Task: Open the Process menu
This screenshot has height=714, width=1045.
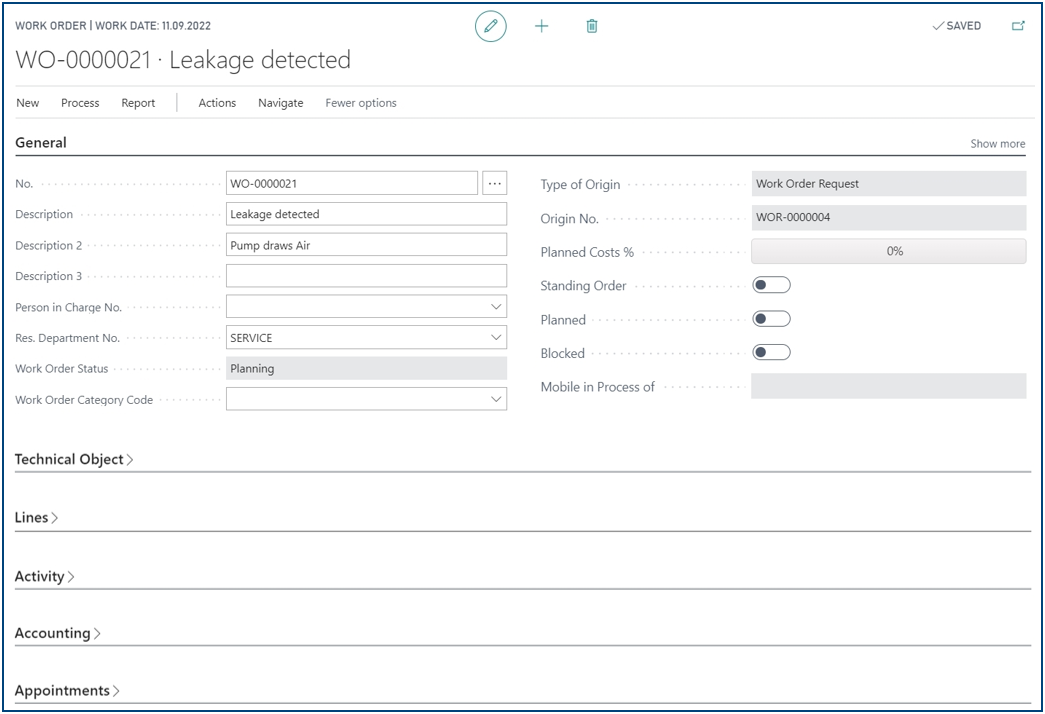Action: (x=80, y=103)
